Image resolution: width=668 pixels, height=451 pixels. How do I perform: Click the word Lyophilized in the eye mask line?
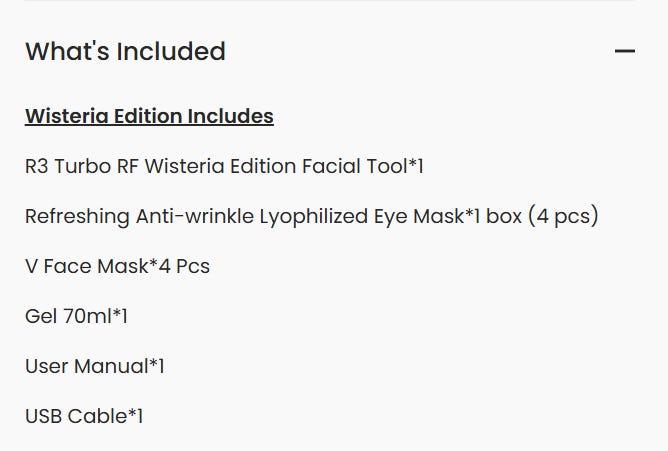(x=314, y=216)
